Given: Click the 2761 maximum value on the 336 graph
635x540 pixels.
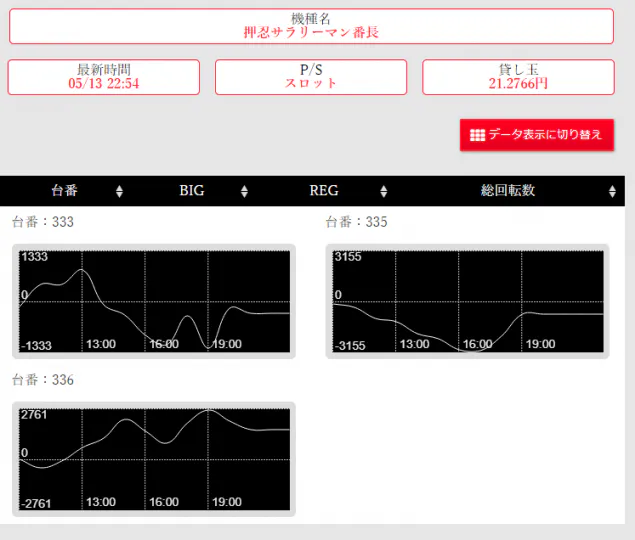Looking at the screenshot, I should pyautogui.click(x=34, y=415).
